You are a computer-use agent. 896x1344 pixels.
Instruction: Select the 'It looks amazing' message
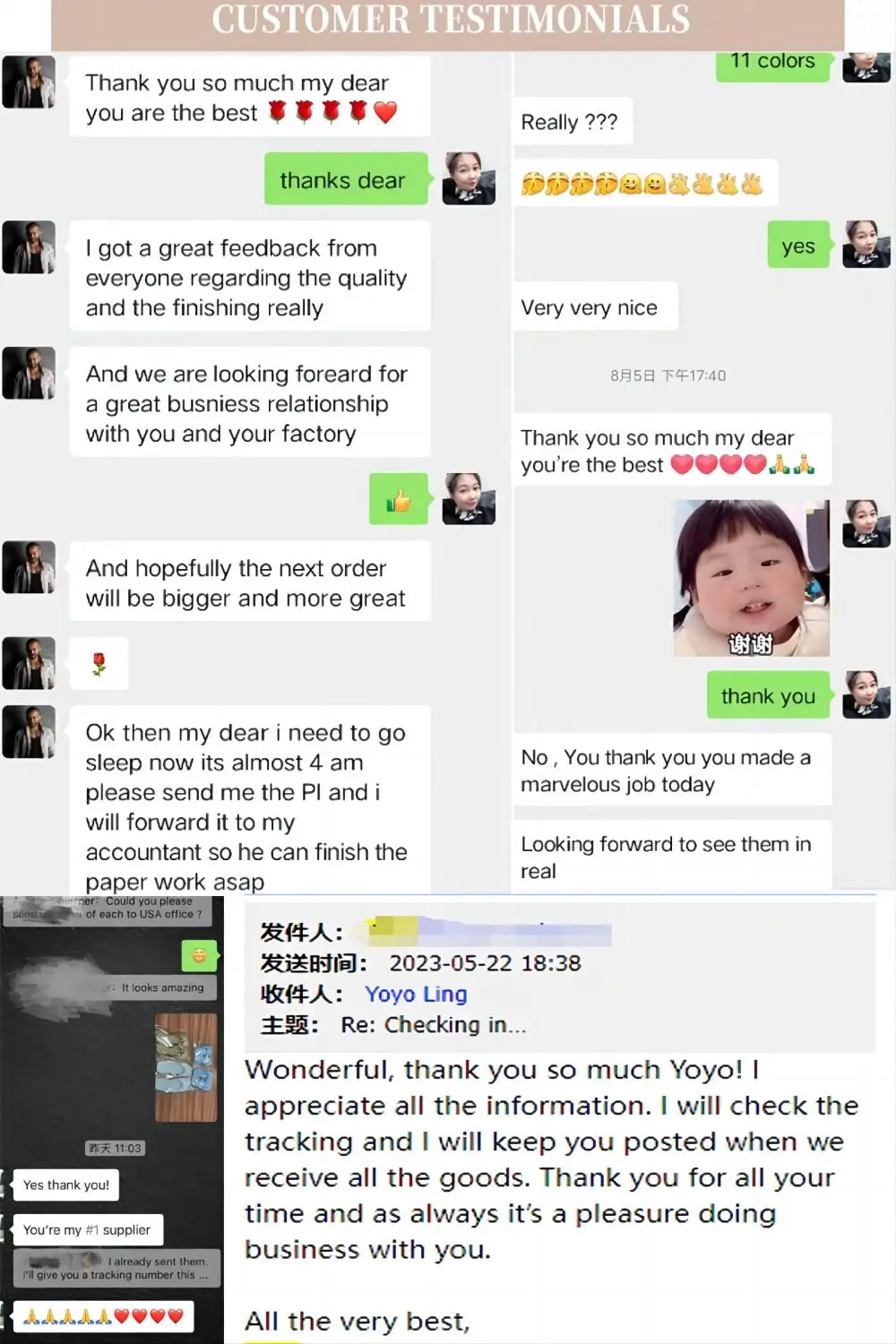pyautogui.click(x=162, y=987)
